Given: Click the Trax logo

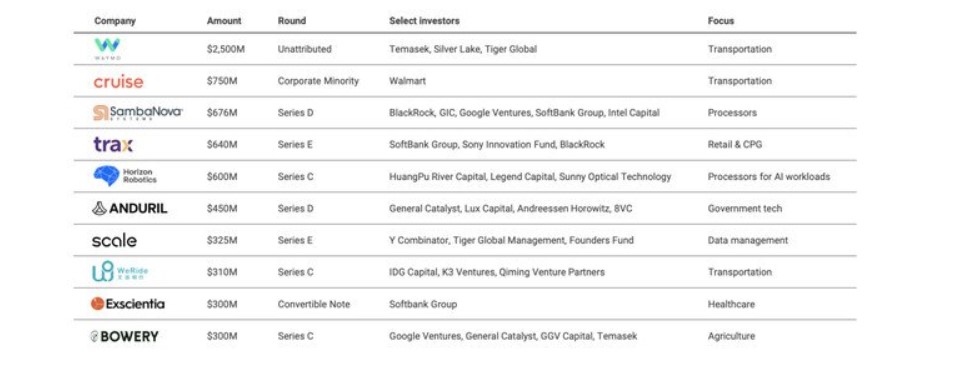Looking at the screenshot, I should 113,145.
